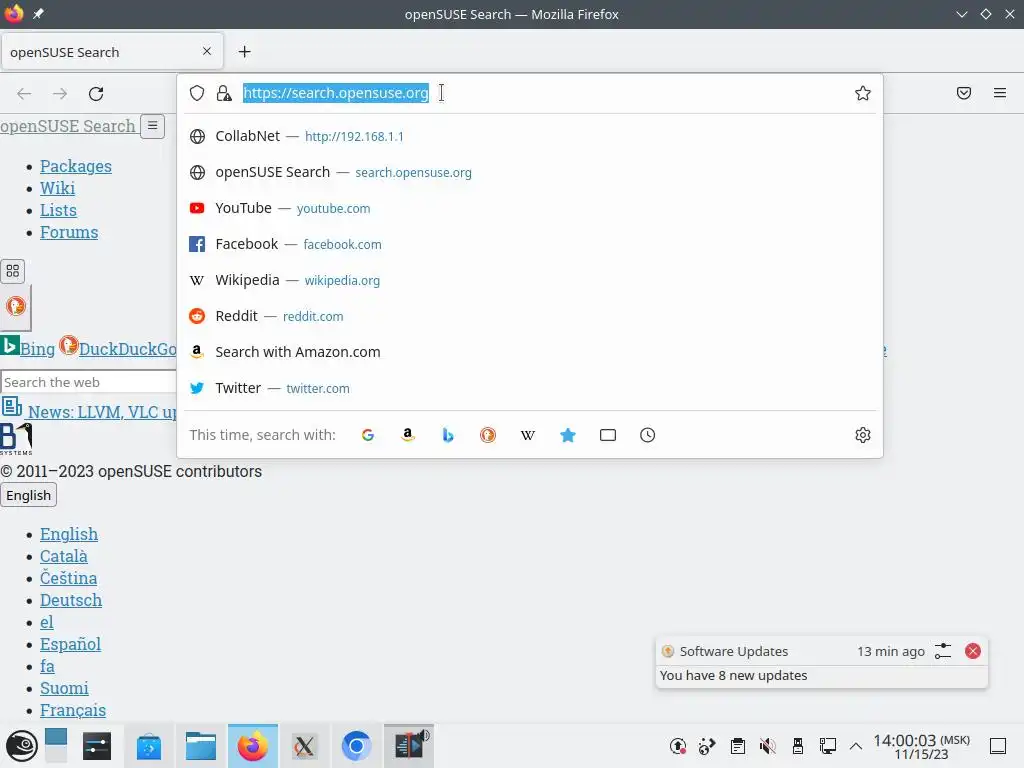Open the clipboard tray icon
The height and width of the screenshot is (768, 1024).
pos(738,746)
